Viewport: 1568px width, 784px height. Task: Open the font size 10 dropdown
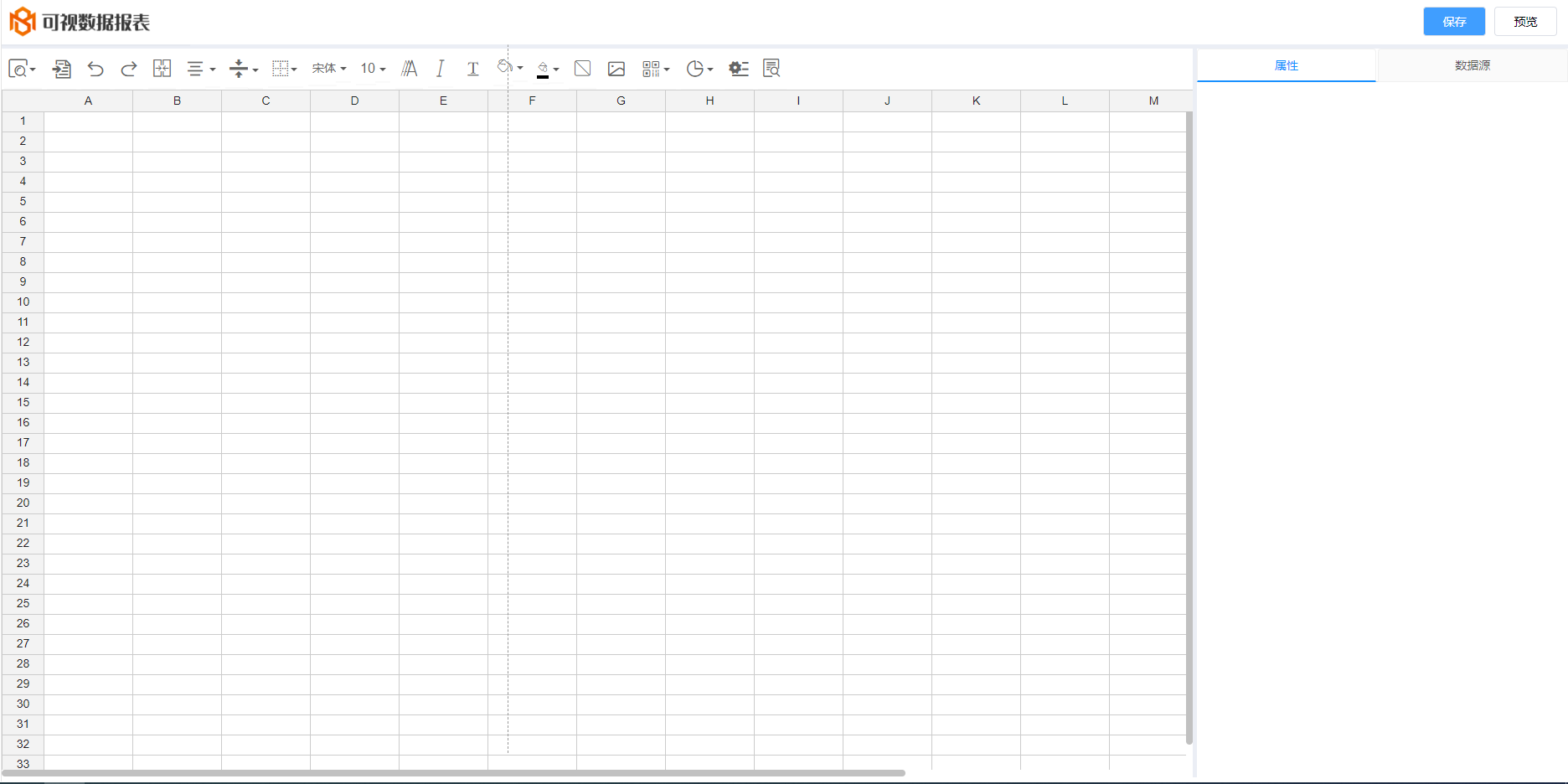coord(374,69)
